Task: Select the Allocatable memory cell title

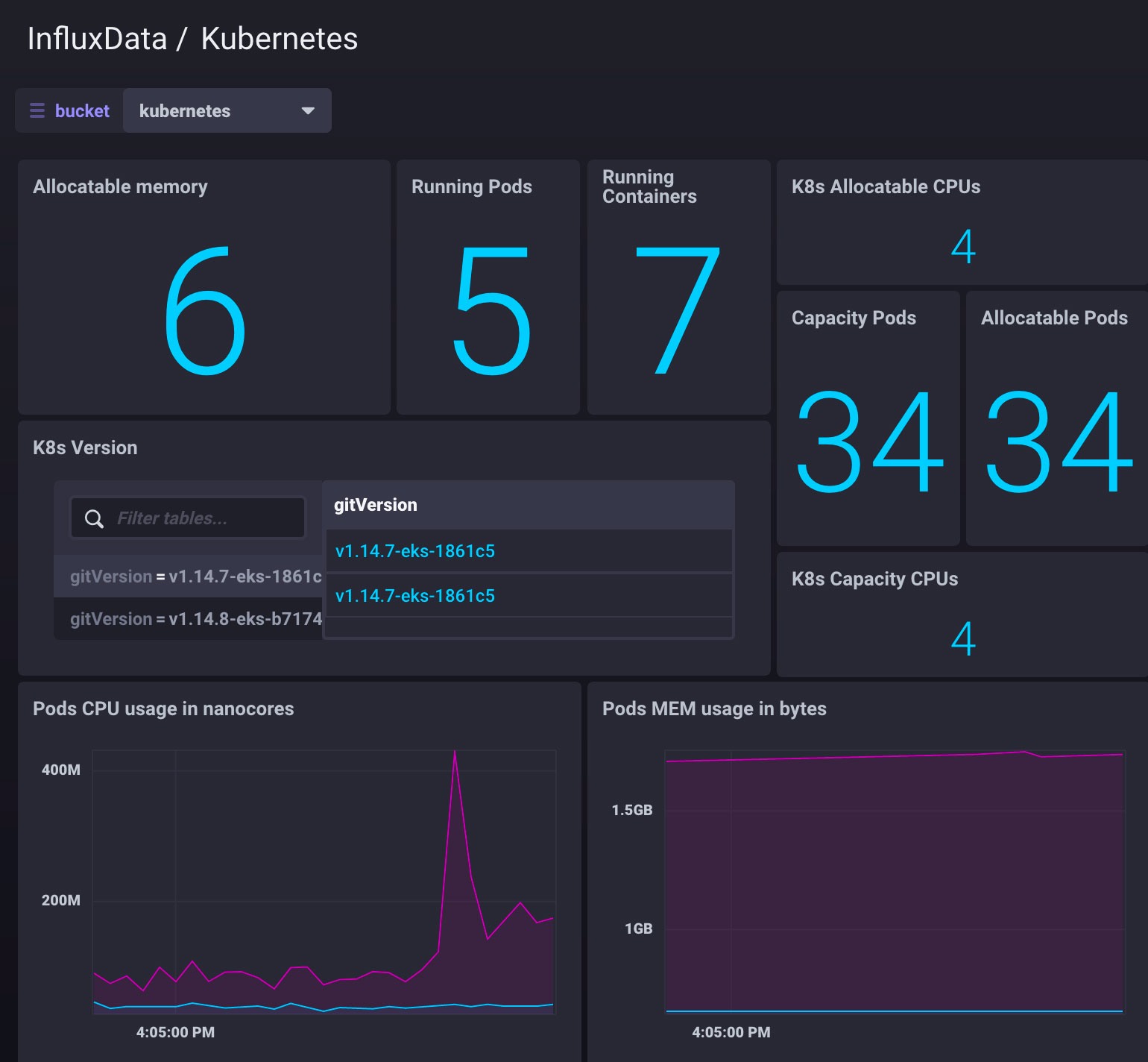Action: point(120,186)
